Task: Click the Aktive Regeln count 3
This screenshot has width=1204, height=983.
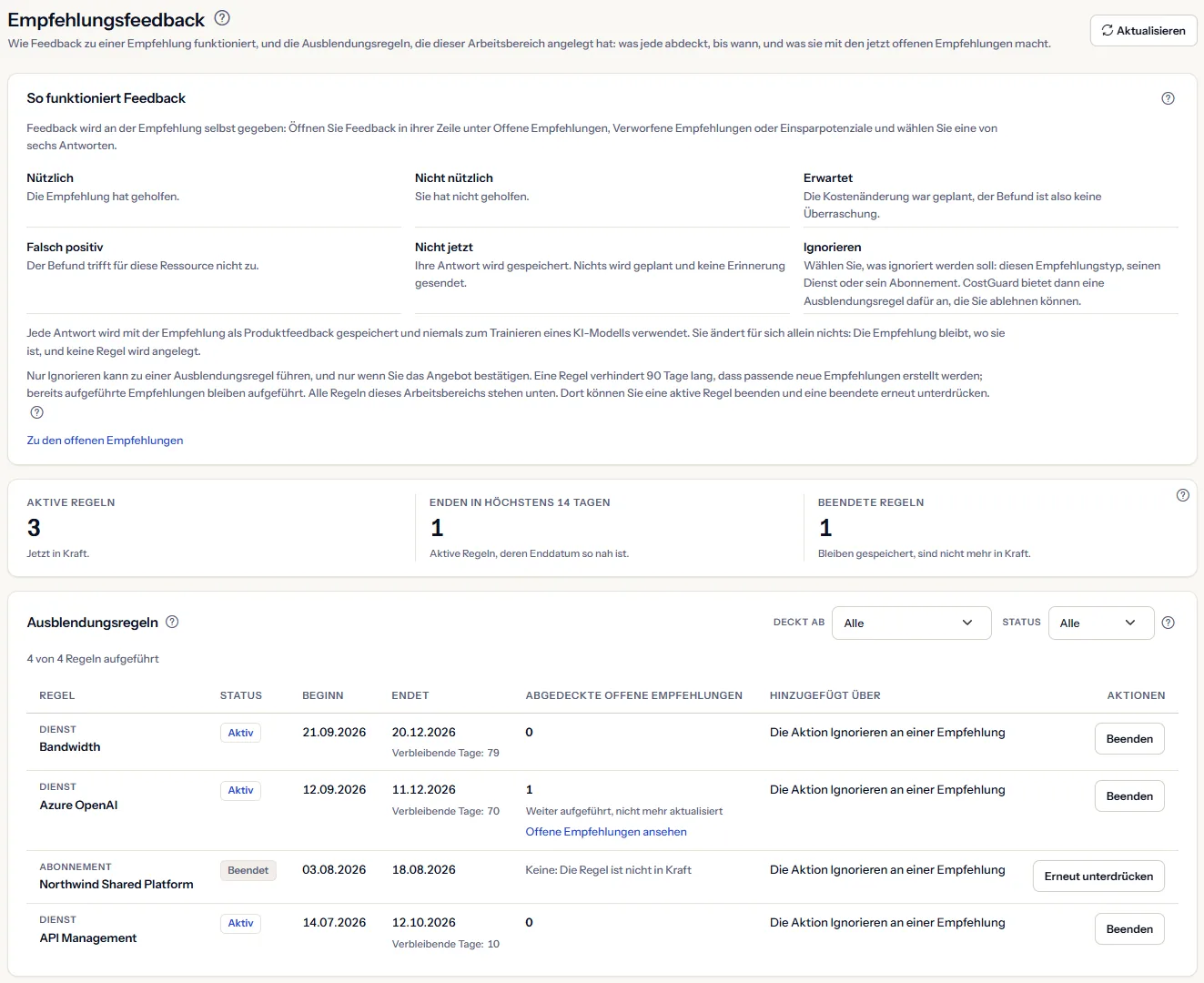Action: [34, 528]
